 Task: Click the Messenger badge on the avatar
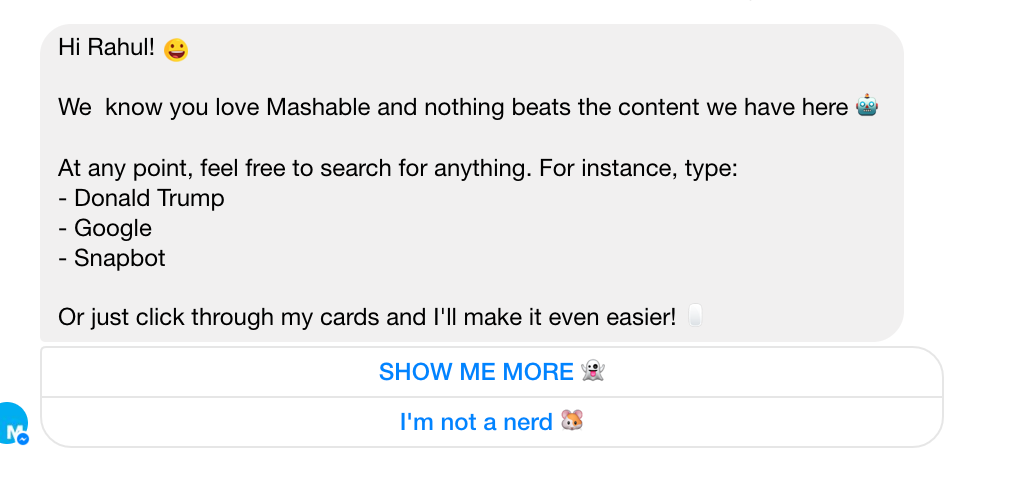pyautogui.click(x=23, y=439)
